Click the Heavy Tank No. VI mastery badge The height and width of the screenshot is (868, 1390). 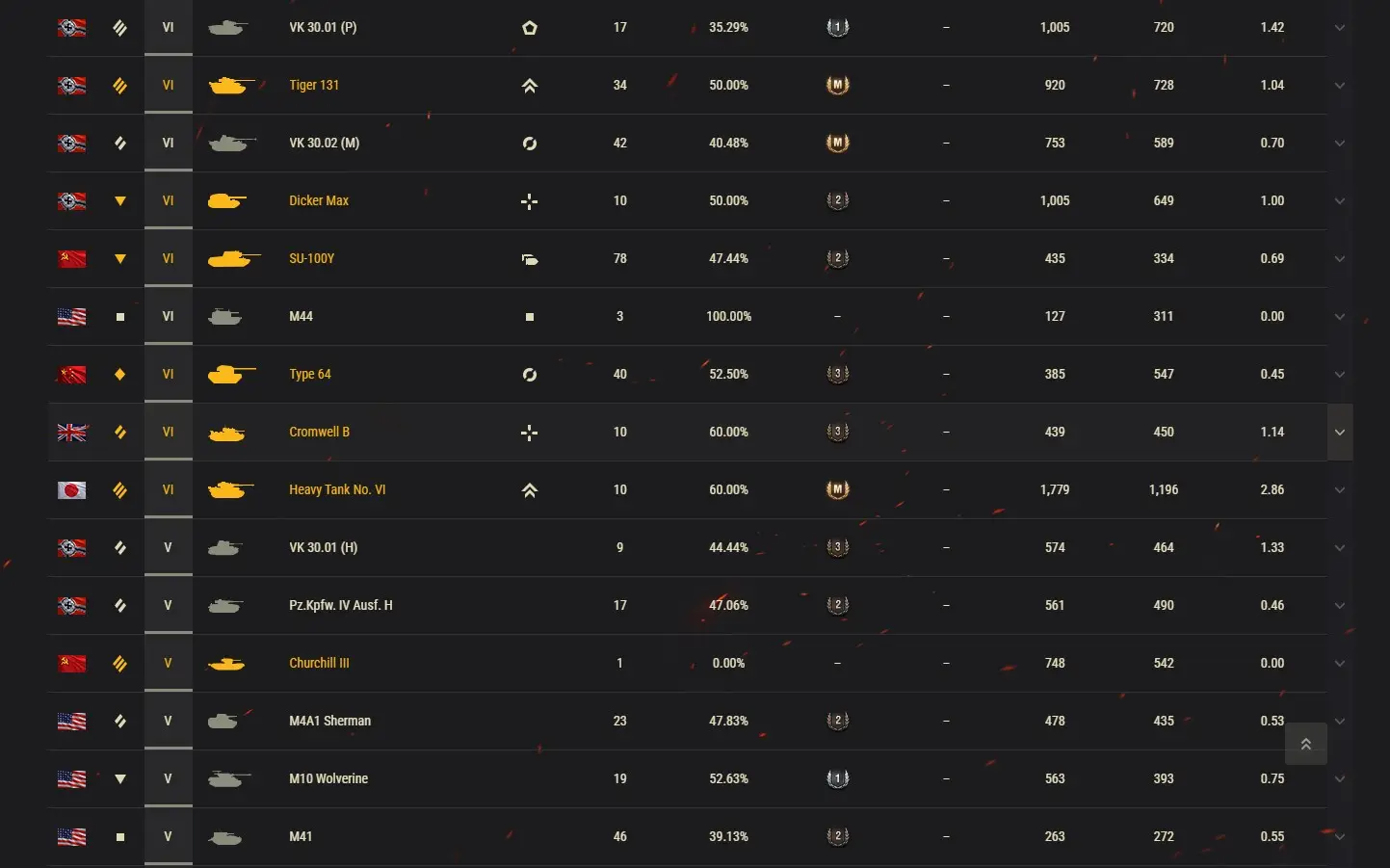coord(837,489)
